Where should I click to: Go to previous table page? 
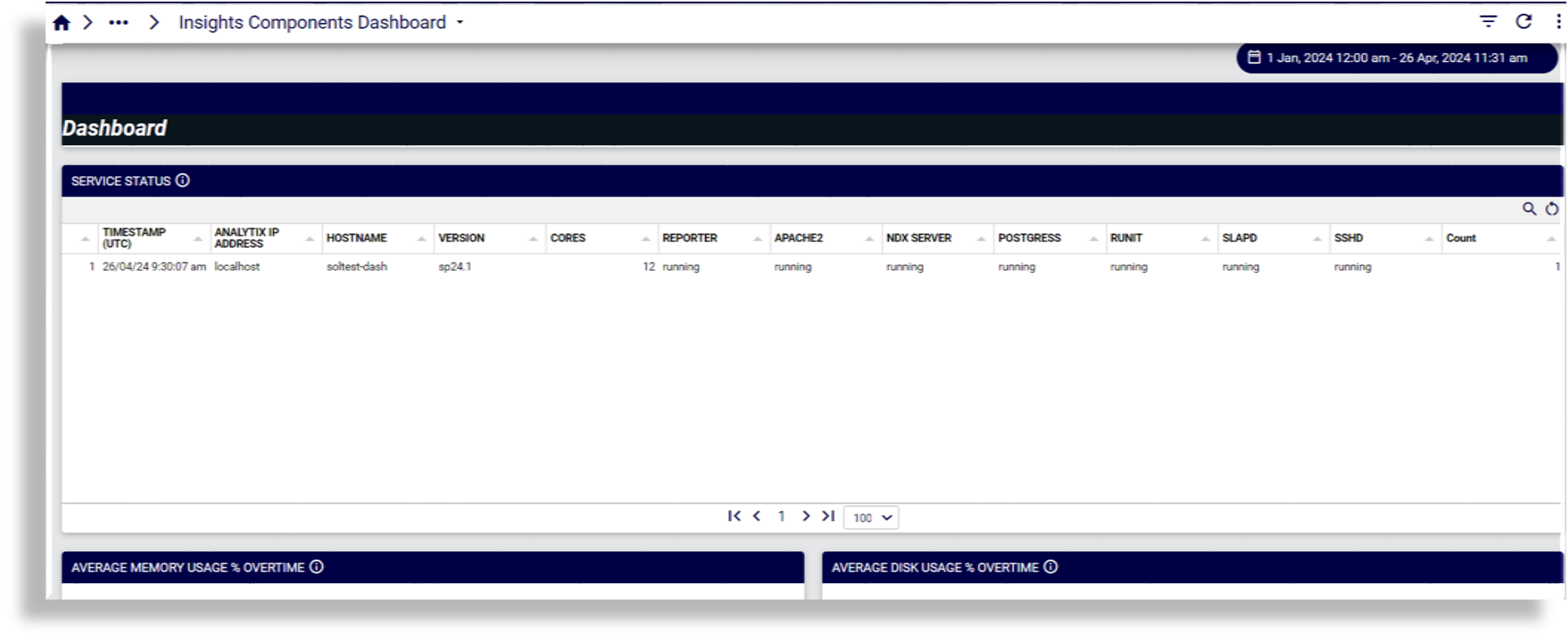pos(757,516)
